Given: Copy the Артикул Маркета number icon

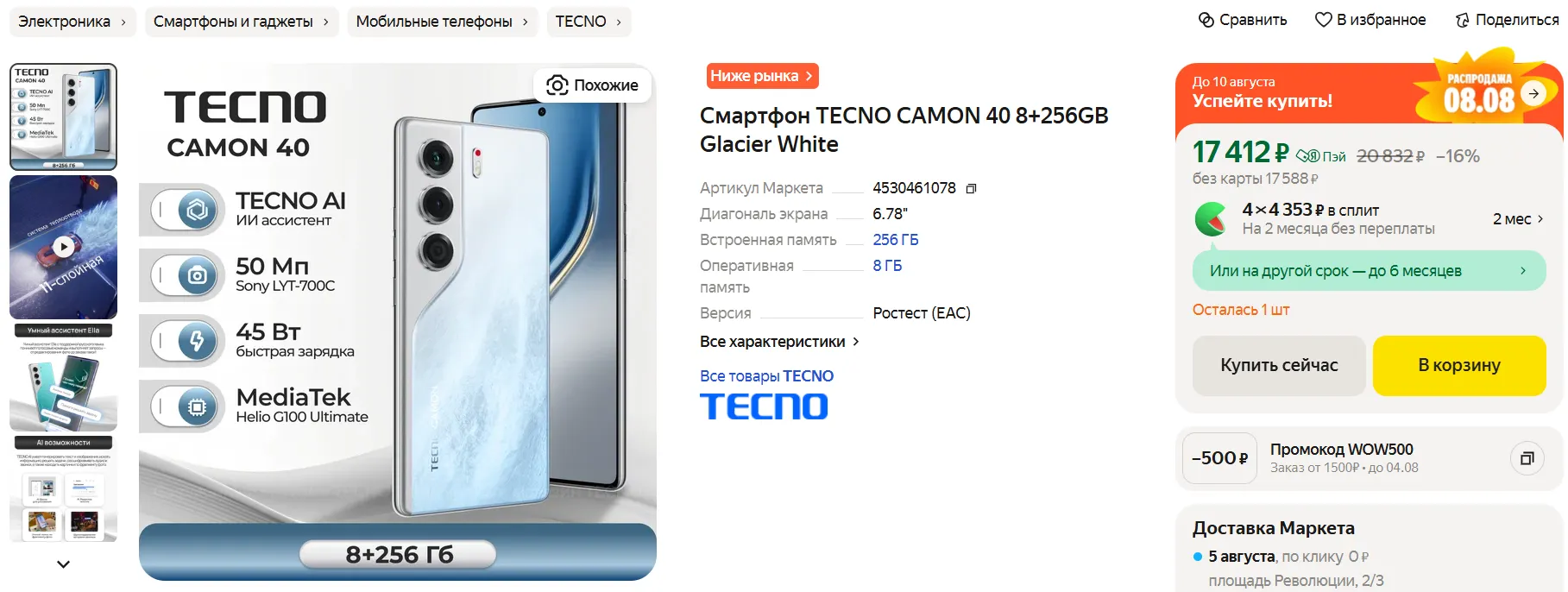Looking at the screenshot, I should click(x=971, y=188).
